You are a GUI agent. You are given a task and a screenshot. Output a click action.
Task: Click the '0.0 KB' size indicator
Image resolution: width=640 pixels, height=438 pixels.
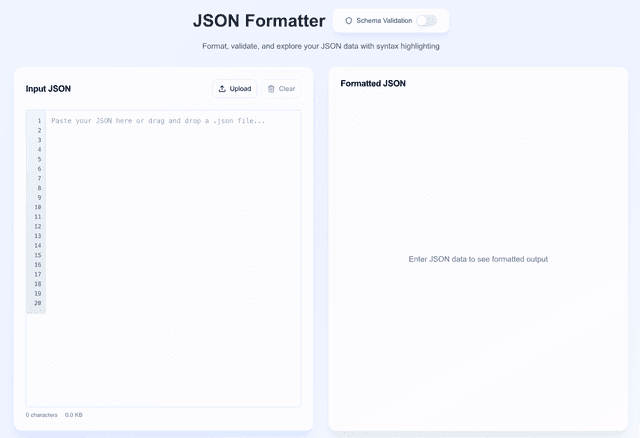(74, 414)
